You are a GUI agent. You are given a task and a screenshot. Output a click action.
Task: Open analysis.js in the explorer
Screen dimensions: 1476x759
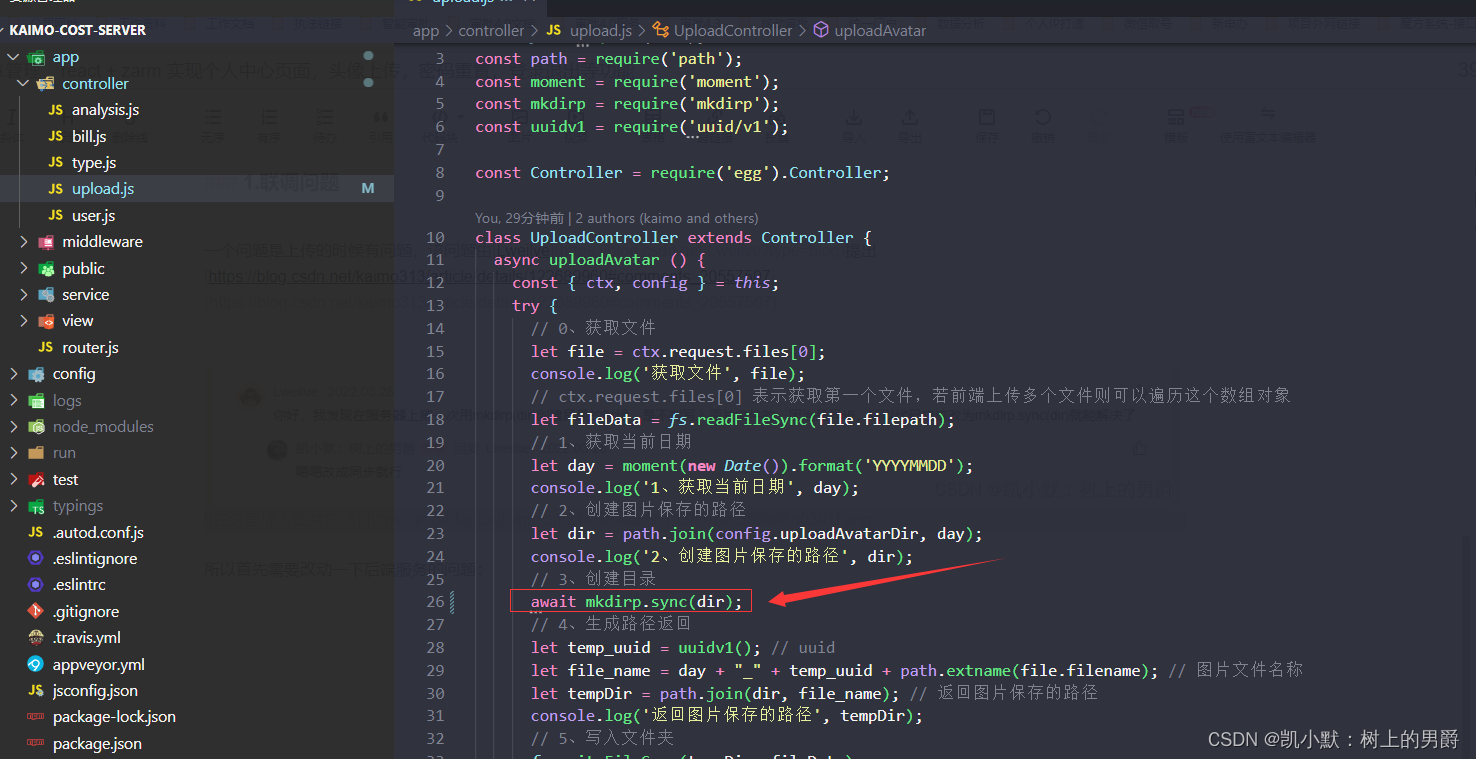(x=105, y=110)
